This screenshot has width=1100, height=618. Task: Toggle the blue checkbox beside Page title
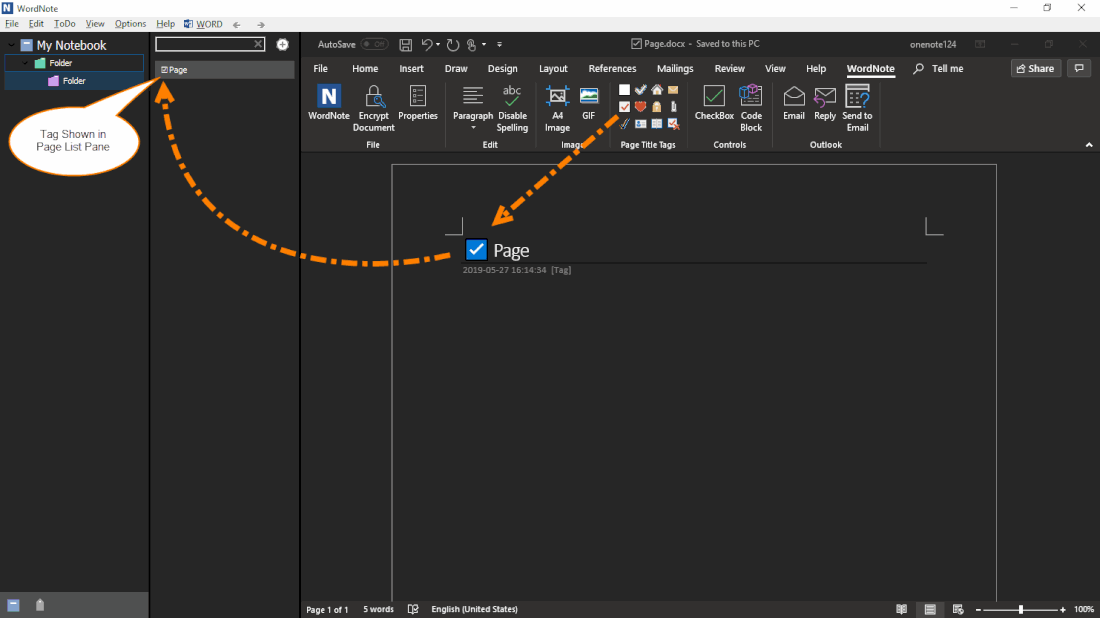click(x=476, y=250)
